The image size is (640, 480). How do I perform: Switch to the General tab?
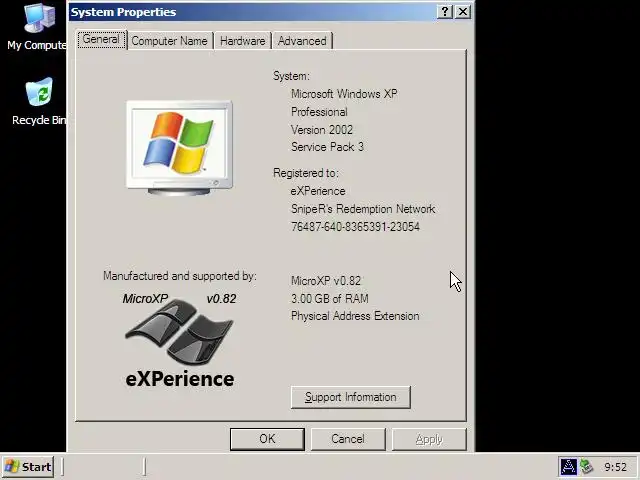(101, 40)
